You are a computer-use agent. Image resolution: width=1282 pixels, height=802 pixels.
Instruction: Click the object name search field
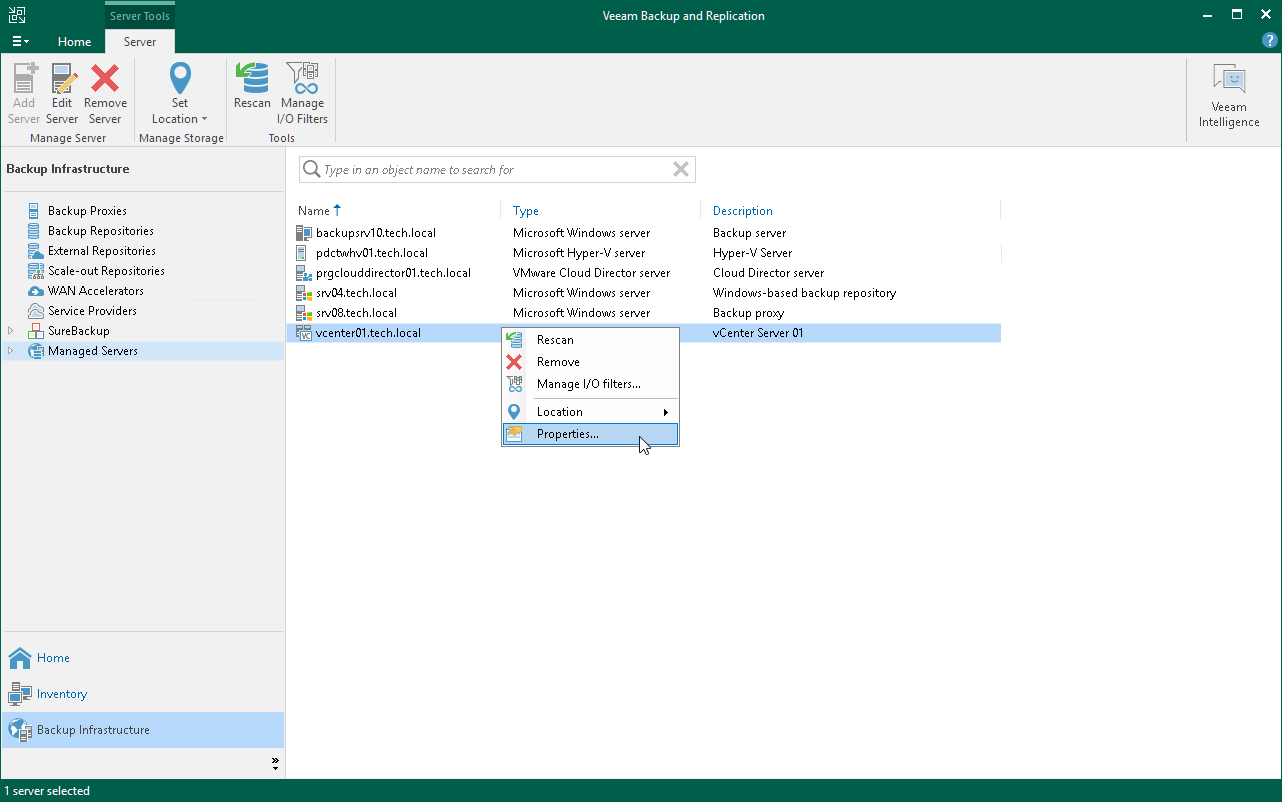pyautogui.click(x=490, y=170)
